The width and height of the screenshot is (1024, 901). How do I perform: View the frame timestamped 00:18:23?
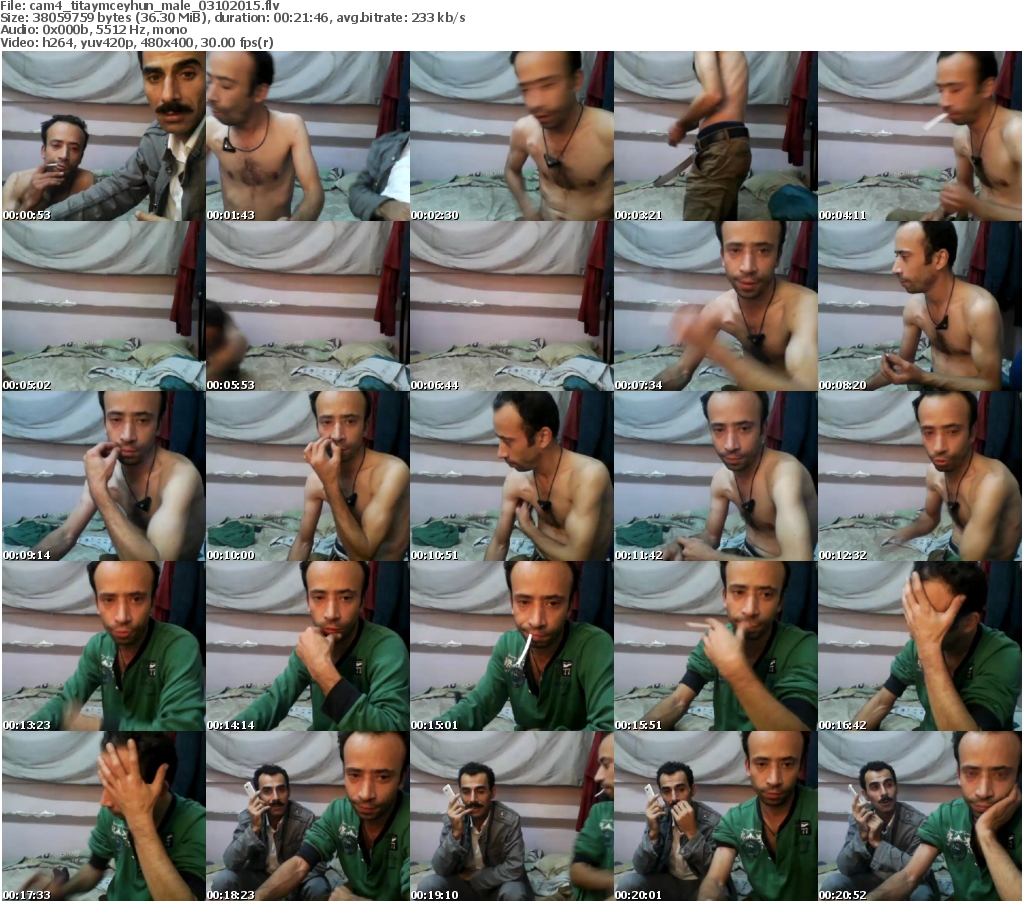tap(308, 816)
